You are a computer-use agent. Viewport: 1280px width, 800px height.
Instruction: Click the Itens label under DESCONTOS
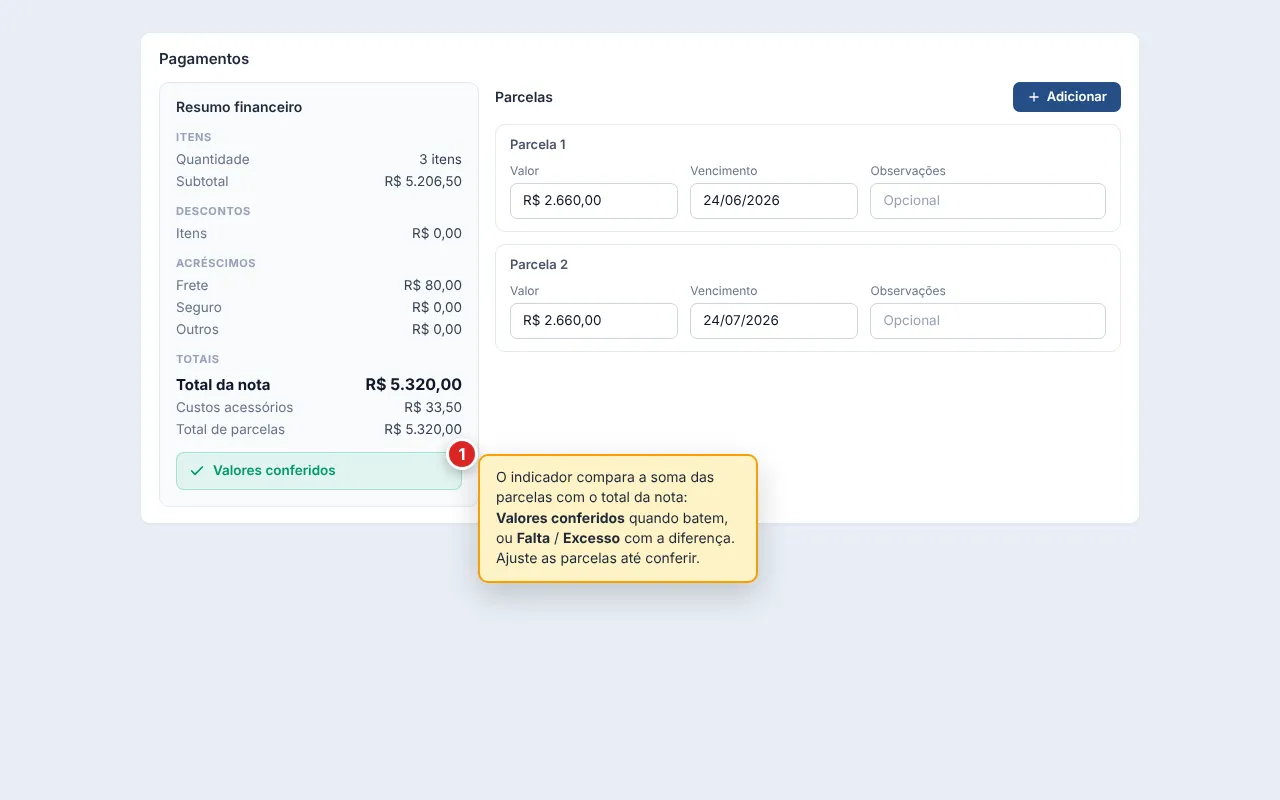click(x=191, y=234)
